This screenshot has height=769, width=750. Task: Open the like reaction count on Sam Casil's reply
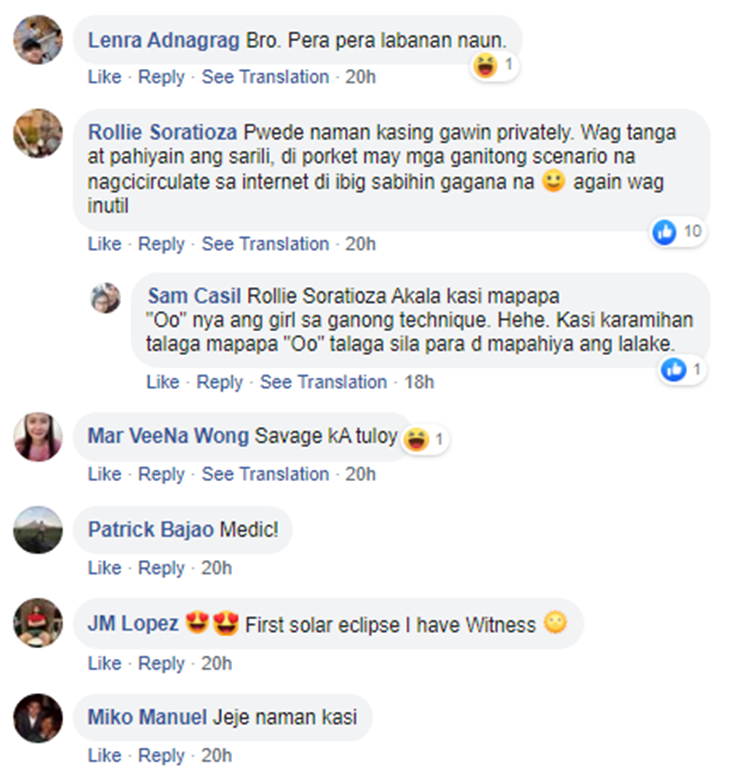click(x=682, y=369)
